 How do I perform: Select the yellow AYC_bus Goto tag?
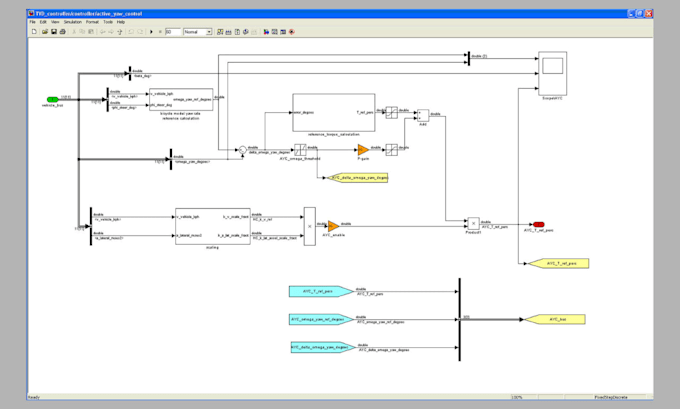point(555,319)
